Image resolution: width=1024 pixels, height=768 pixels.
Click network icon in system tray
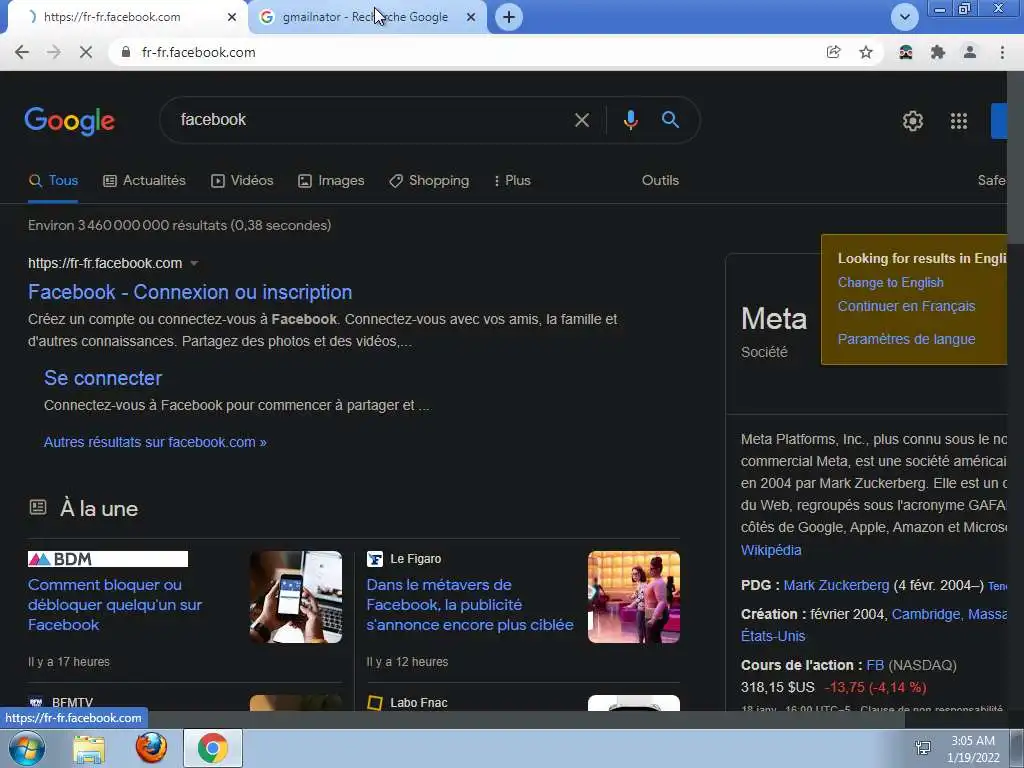pyautogui.click(x=923, y=748)
